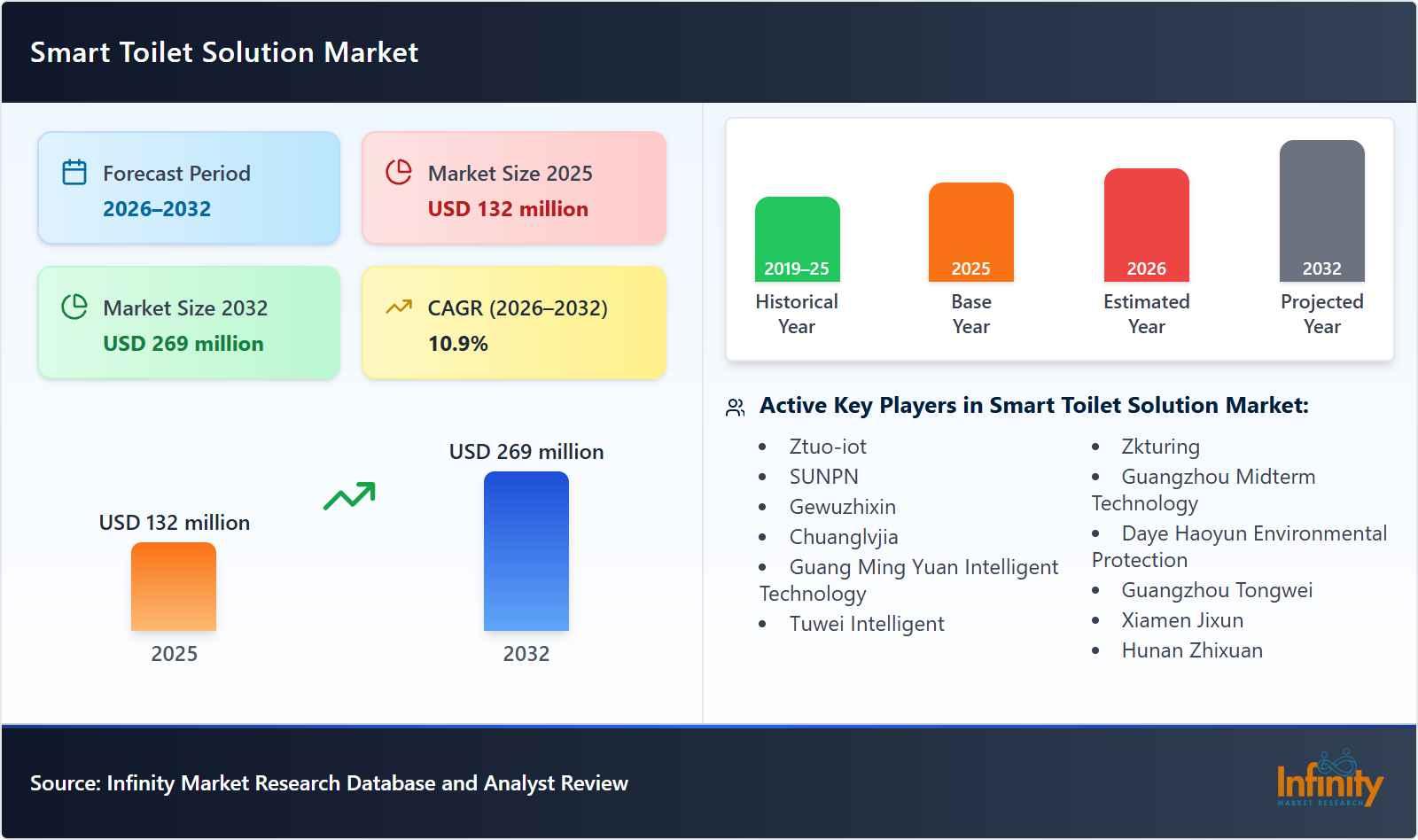Click the 2025 label under the orange chart bar
This screenshot has height=840, width=1418.
coord(174,654)
